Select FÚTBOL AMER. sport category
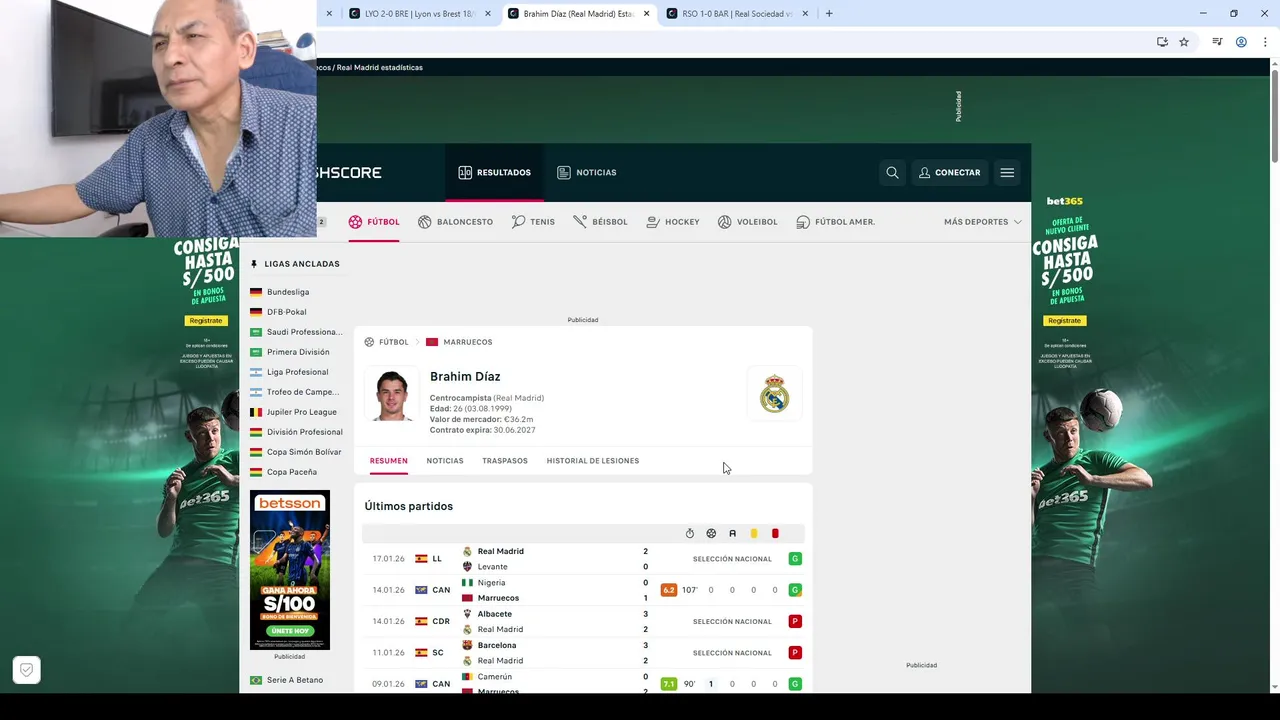The width and height of the screenshot is (1280, 720). 836,222
